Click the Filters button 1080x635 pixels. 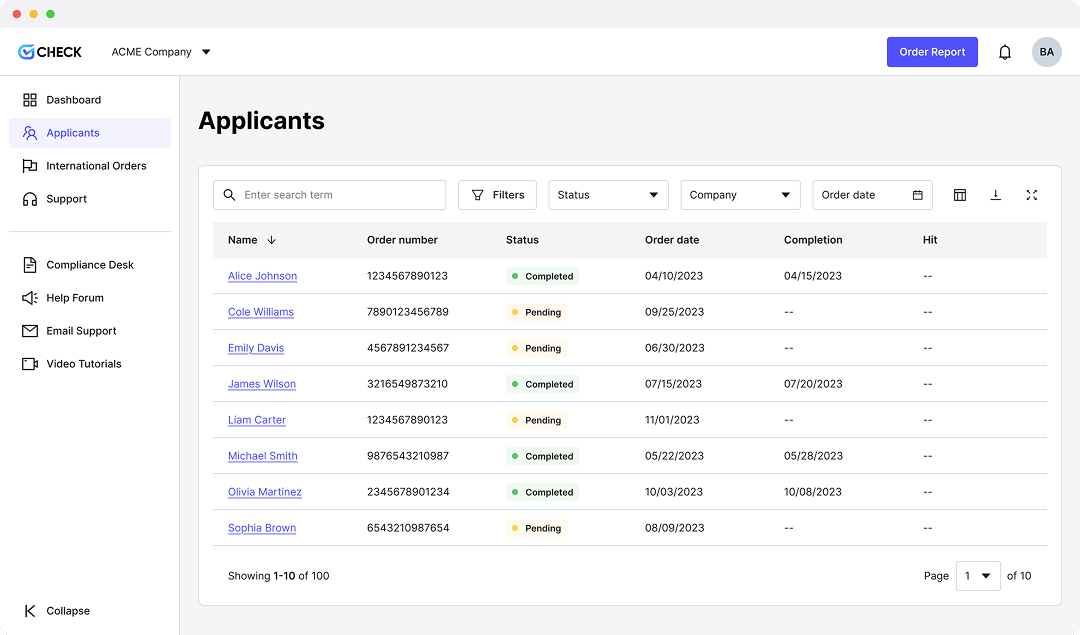[497, 195]
